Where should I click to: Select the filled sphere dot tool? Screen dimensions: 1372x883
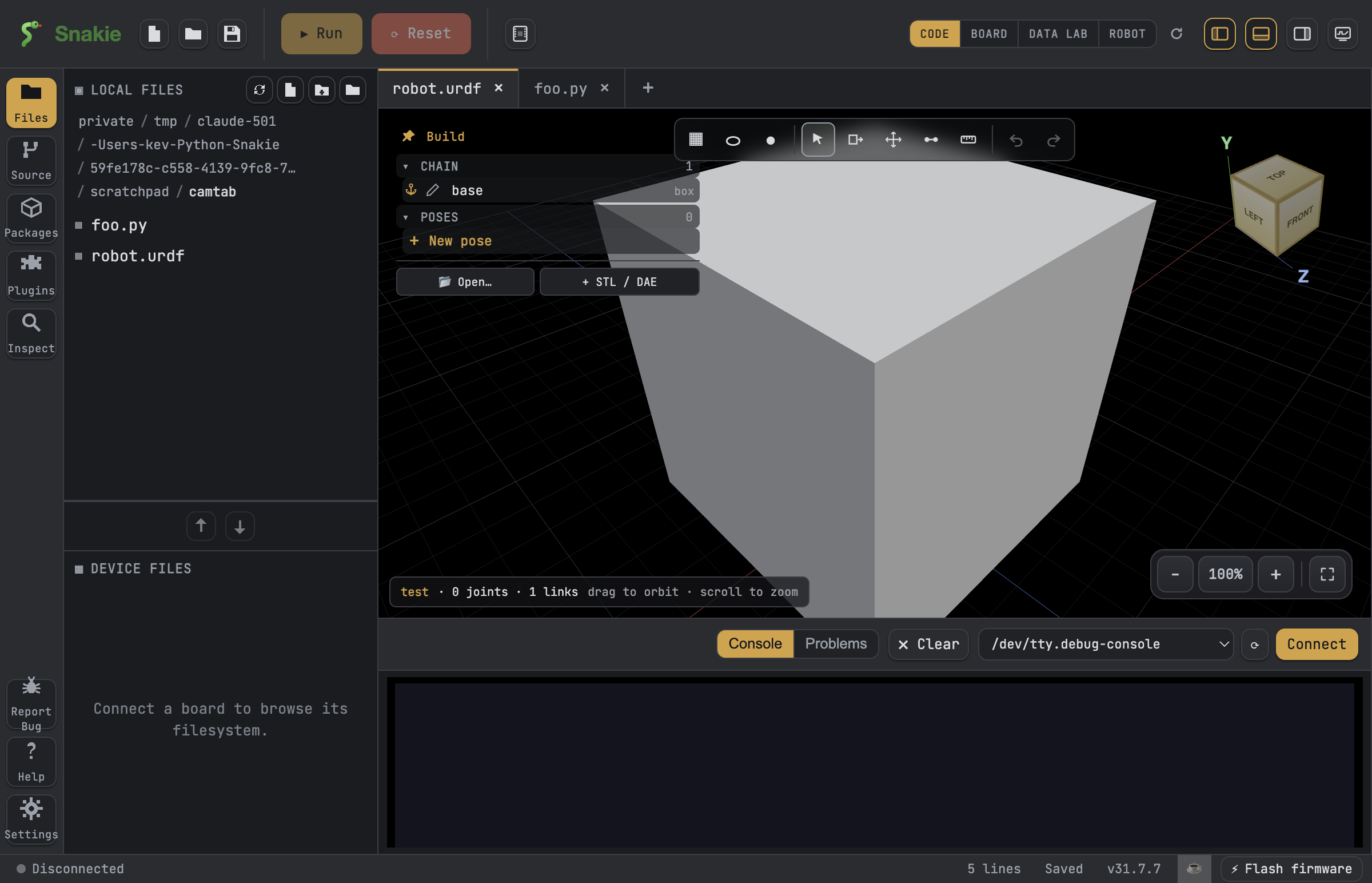pyautogui.click(x=770, y=140)
